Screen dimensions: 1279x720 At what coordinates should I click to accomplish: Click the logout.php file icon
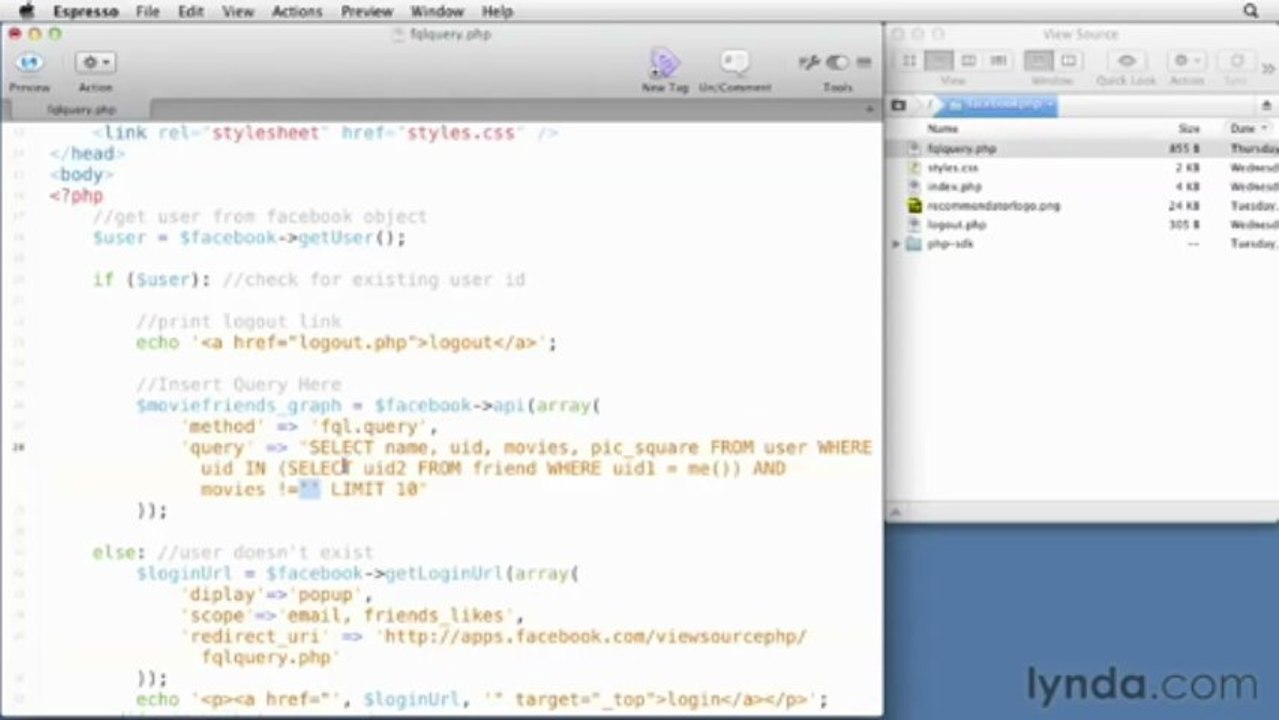click(x=913, y=224)
